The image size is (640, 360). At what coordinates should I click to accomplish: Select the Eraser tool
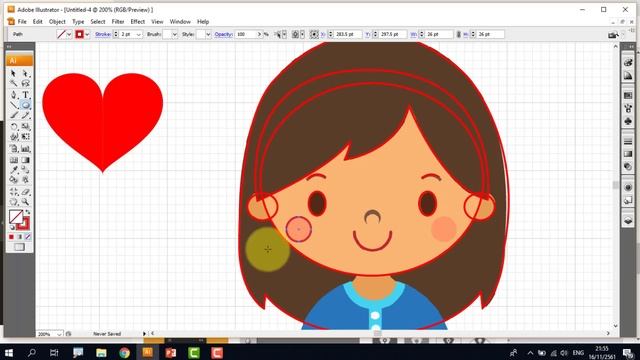click(25, 192)
